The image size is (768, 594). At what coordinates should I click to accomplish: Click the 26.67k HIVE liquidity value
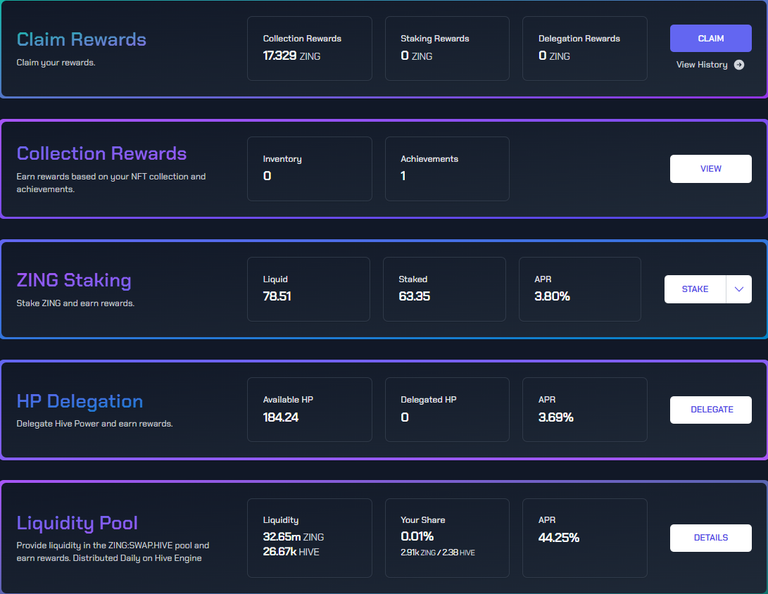[291, 552]
